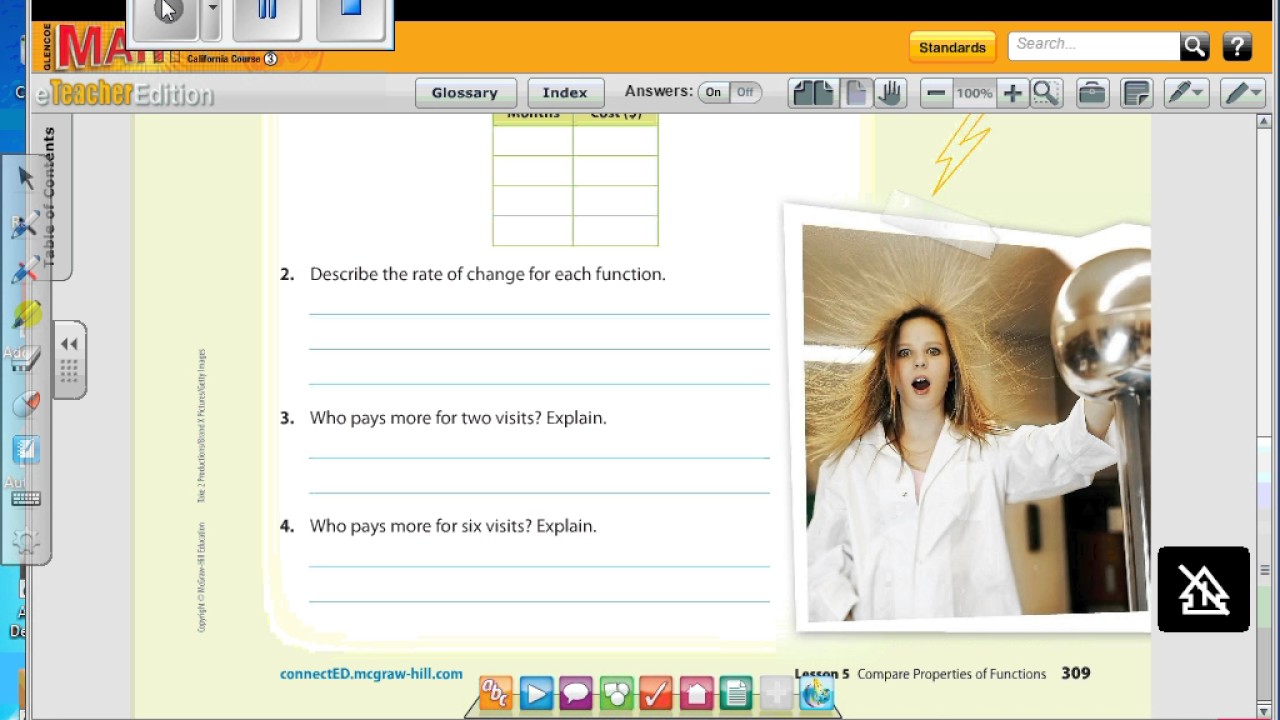Switch to two-page view

[x=813, y=93]
